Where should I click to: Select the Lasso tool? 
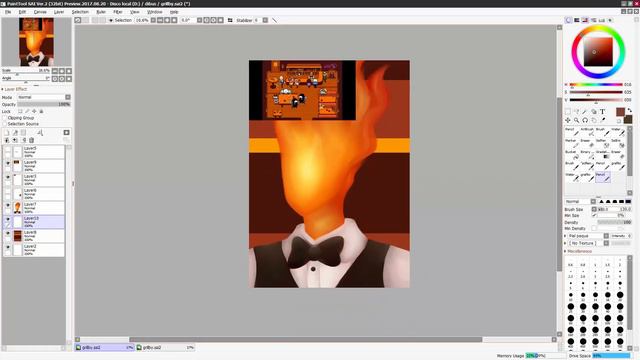pos(576,111)
